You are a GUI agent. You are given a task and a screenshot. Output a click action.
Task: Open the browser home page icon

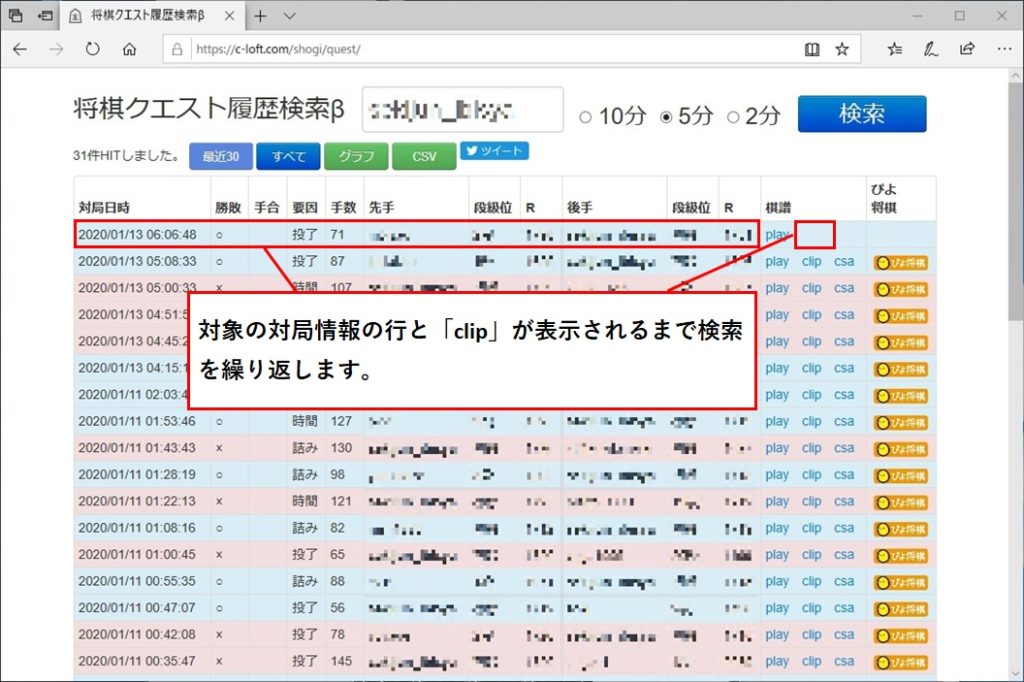click(x=129, y=49)
